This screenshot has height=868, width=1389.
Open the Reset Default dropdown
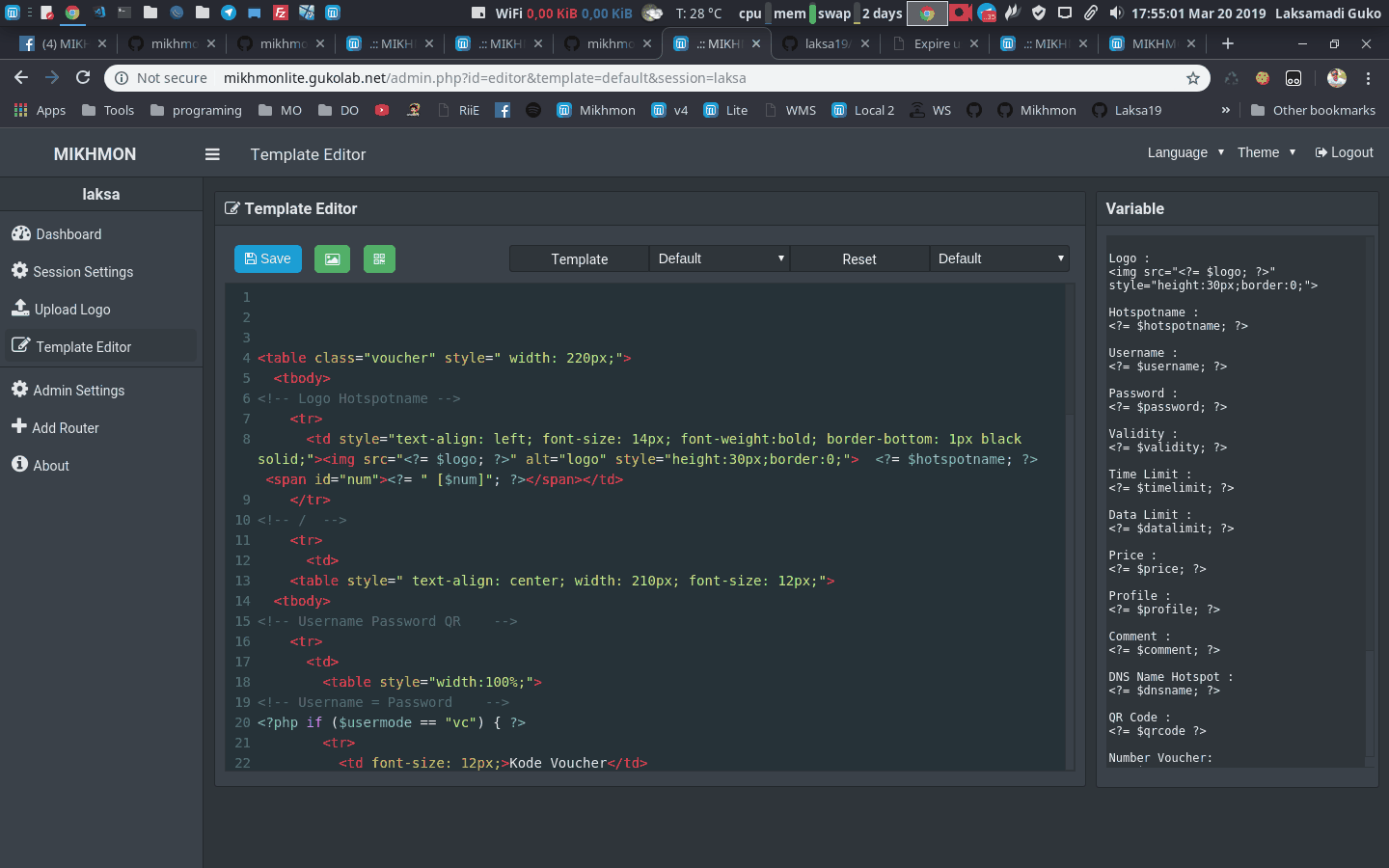[x=998, y=258]
